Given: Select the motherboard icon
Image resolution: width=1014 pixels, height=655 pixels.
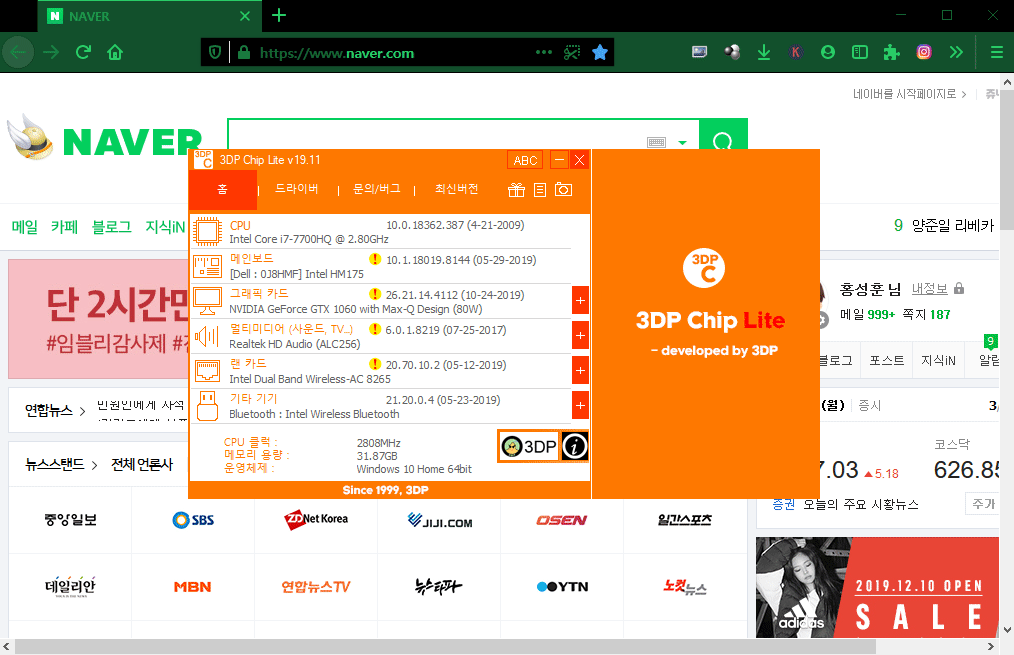Looking at the screenshot, I should [x=208, y=266].
